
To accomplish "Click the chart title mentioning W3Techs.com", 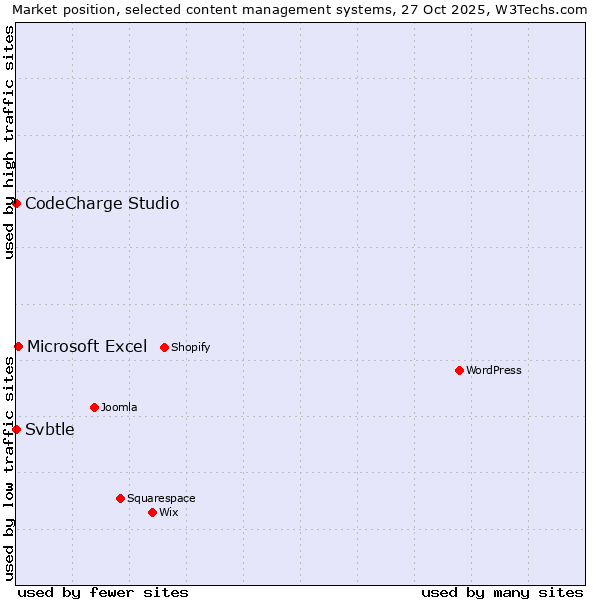I will [x=300, y=9].
